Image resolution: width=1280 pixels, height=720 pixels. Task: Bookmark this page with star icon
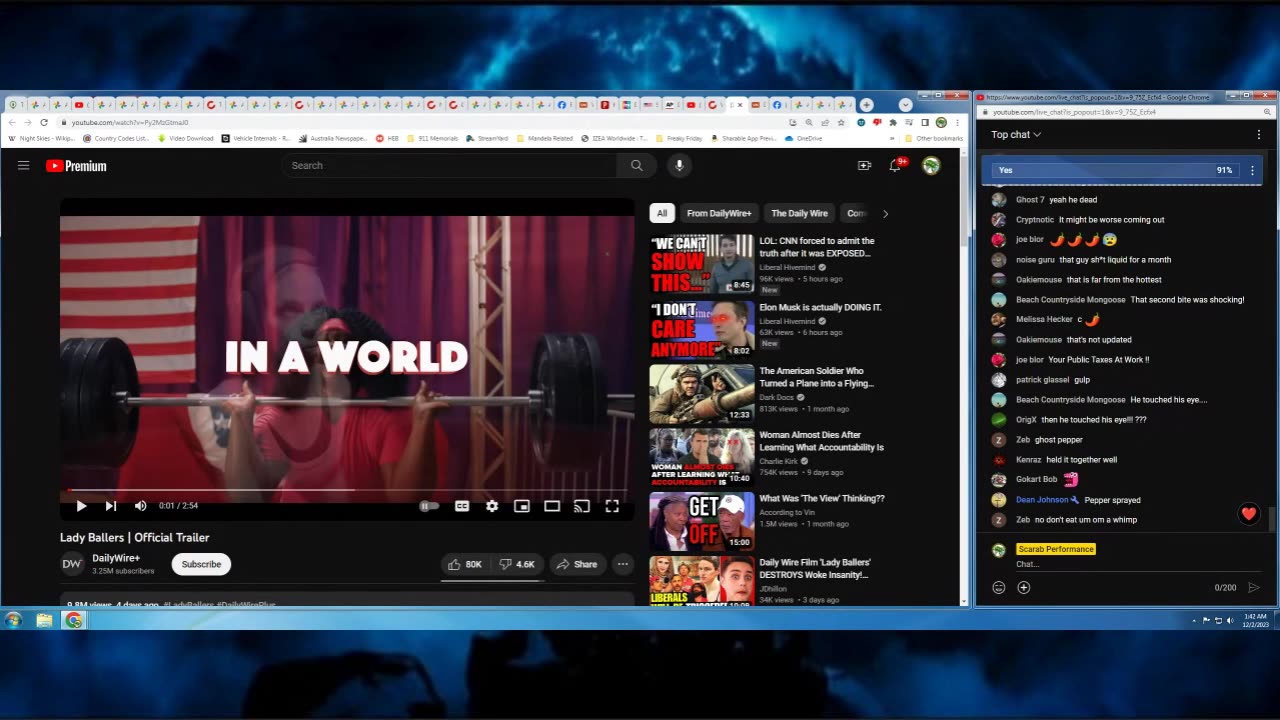pos(840,122)
